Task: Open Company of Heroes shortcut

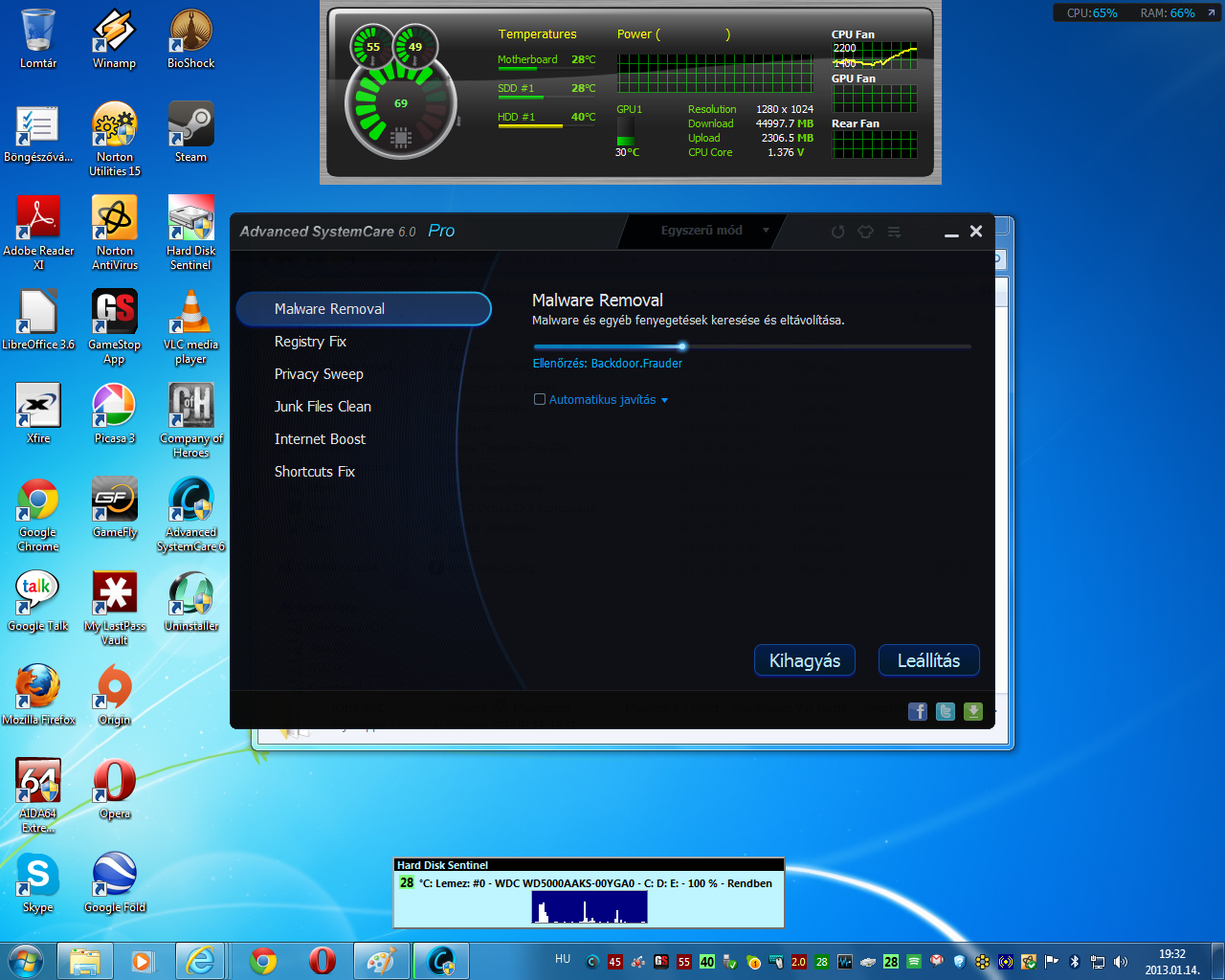Action: [x=190, y=421]
